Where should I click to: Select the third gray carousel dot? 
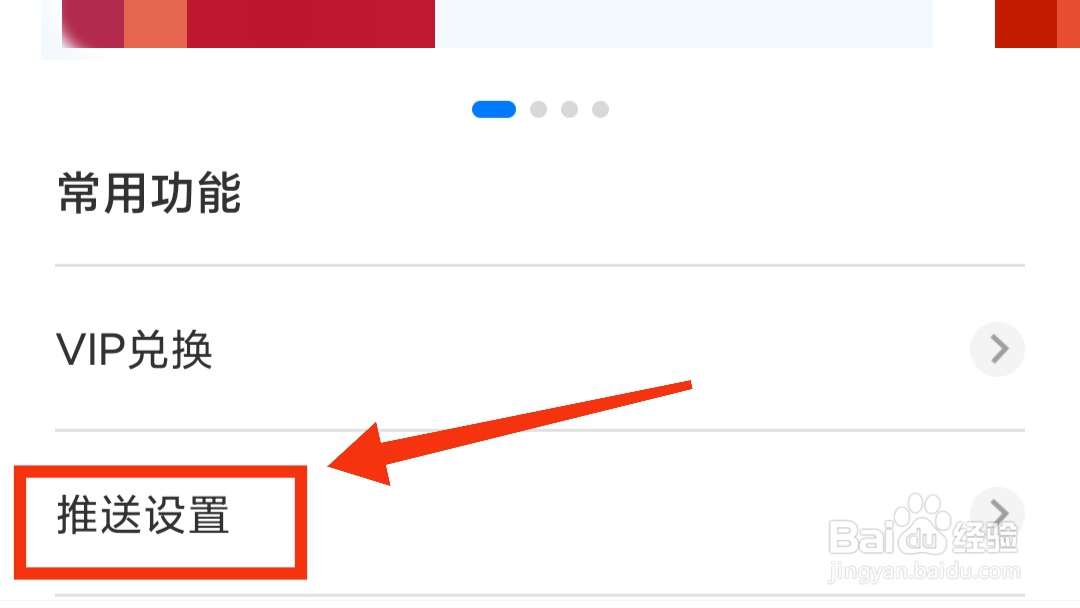570,109
